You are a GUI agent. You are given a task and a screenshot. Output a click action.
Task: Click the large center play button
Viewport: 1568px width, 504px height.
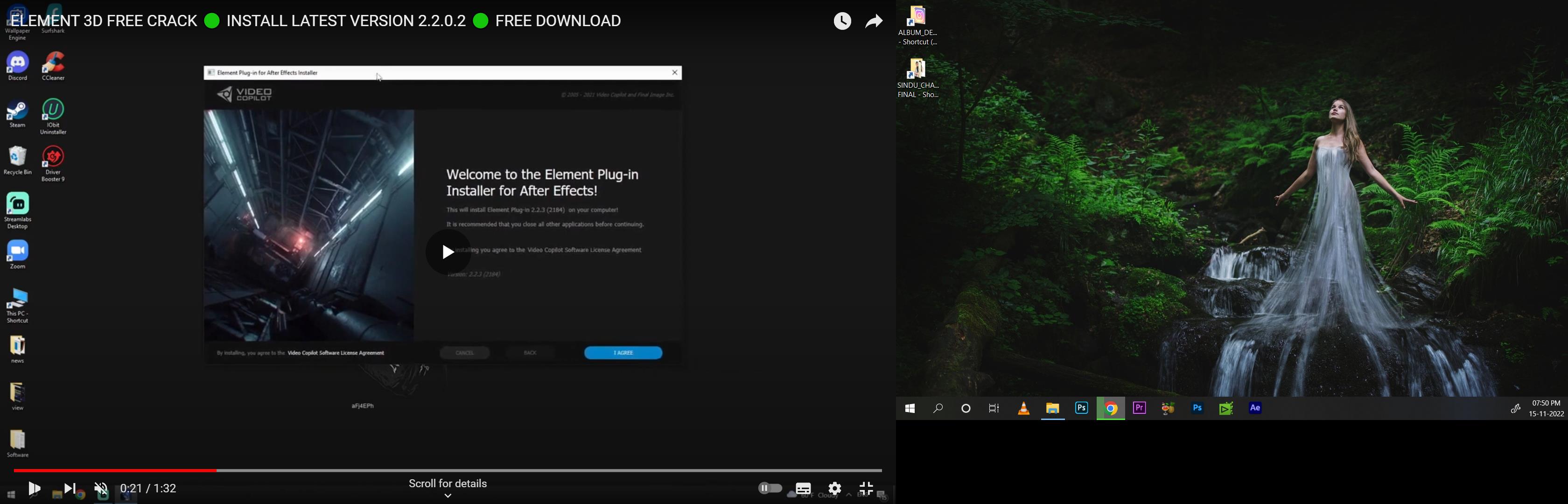click(448, 252)
